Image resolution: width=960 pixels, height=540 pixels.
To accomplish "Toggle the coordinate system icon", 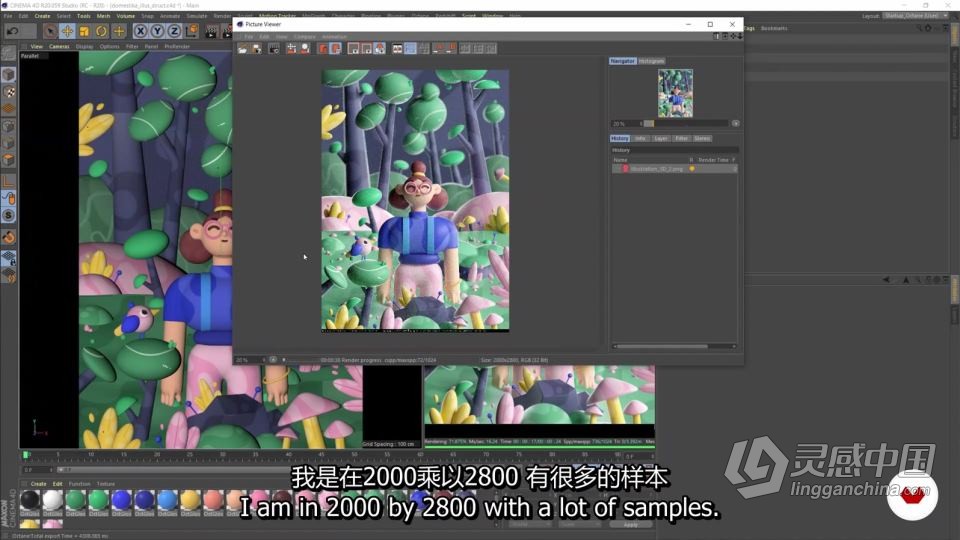I will click(x=192, y=31).
